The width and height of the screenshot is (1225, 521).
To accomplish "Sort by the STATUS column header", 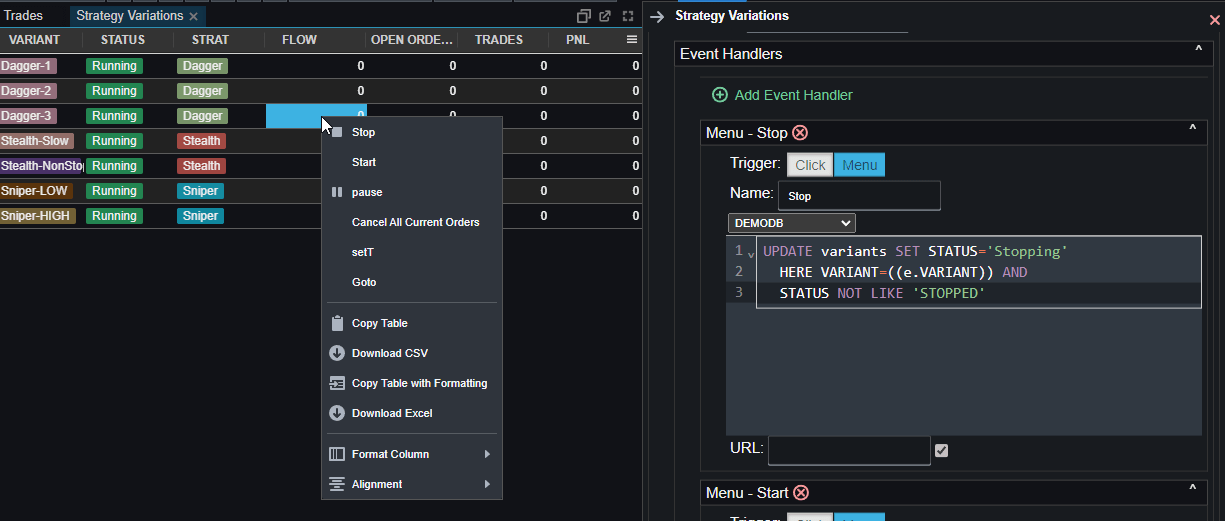I will click(123, 40).
